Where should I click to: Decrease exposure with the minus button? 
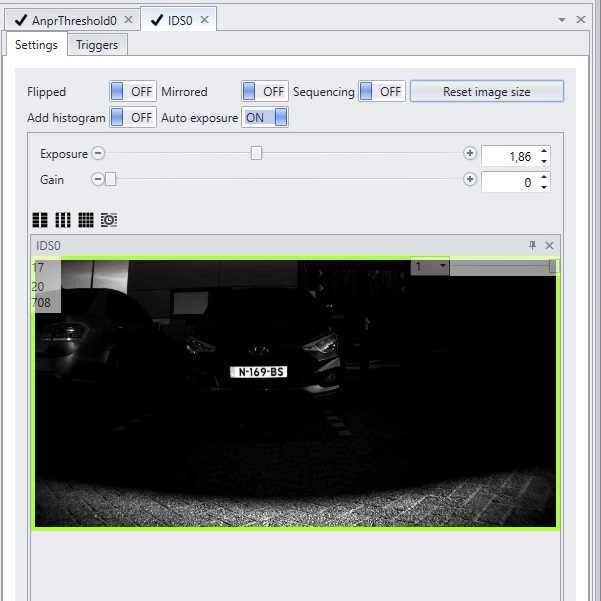tap(98, 153)
